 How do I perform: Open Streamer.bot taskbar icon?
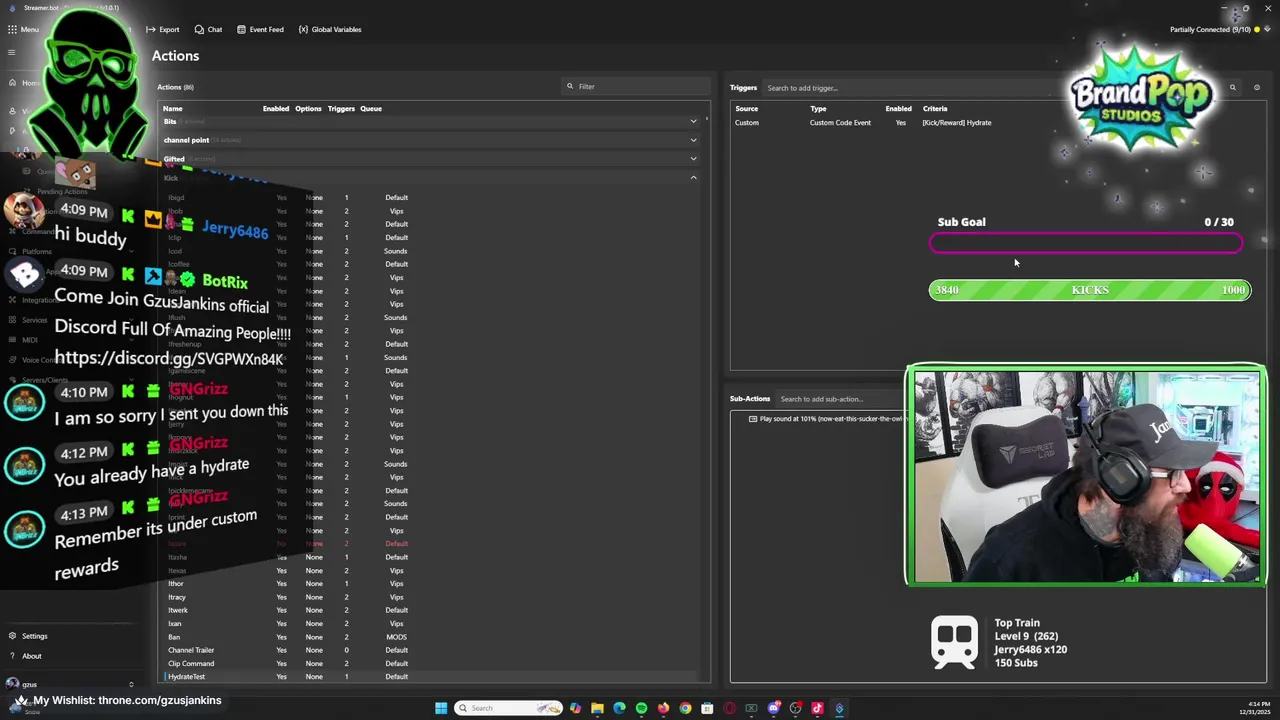tap(839, 708)
